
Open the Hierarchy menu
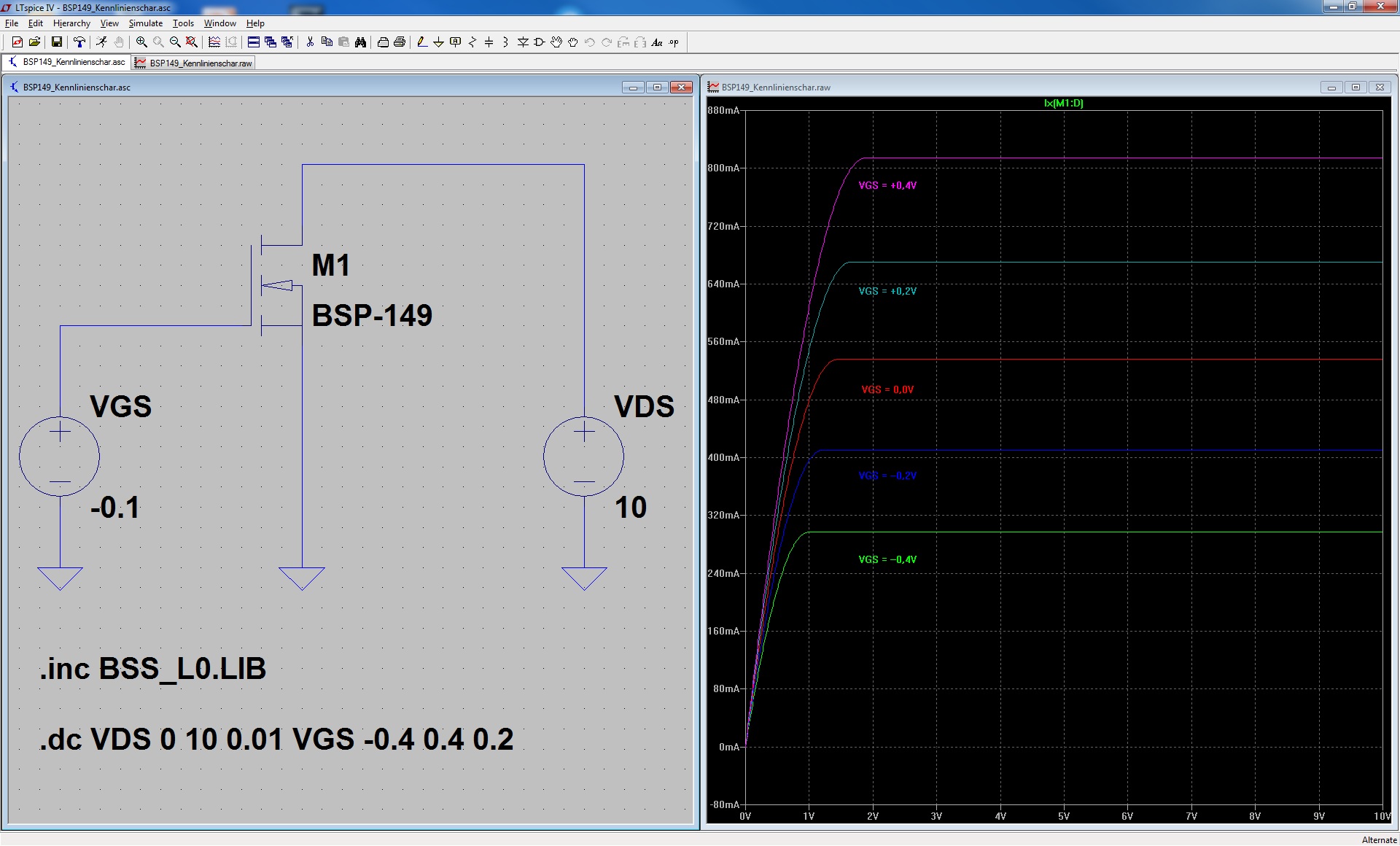point(71,23)
